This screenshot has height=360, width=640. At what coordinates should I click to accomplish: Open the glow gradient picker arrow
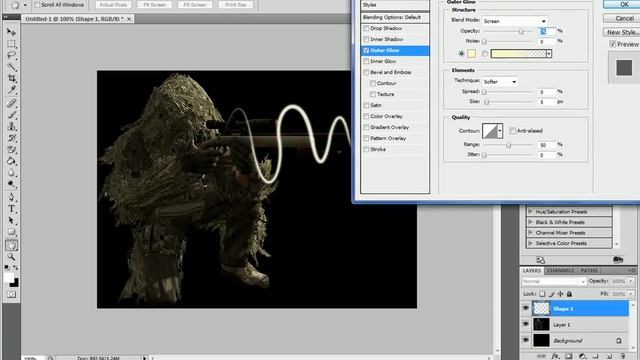tap(549, 53)
